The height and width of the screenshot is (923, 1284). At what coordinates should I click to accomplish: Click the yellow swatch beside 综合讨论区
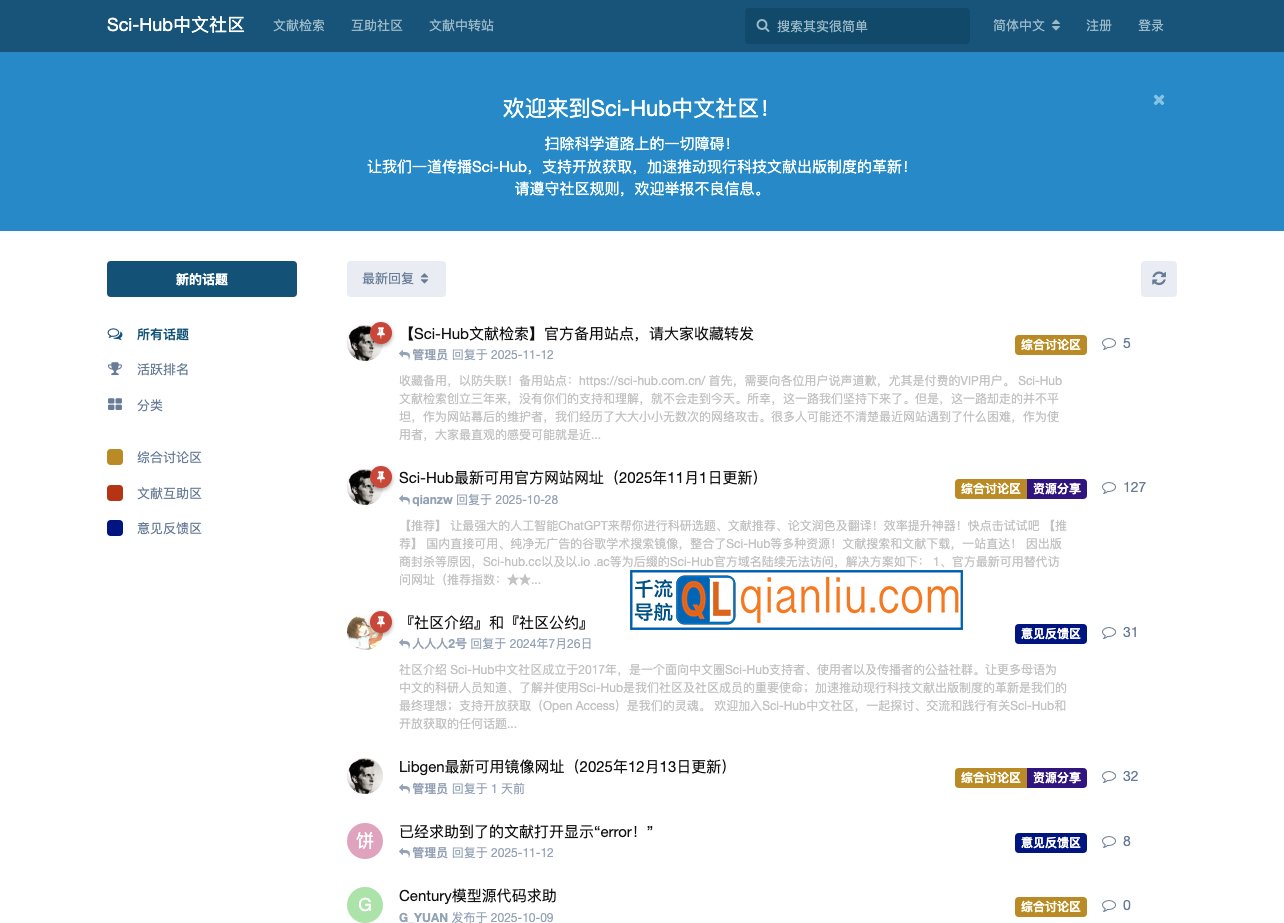(115, 456)
